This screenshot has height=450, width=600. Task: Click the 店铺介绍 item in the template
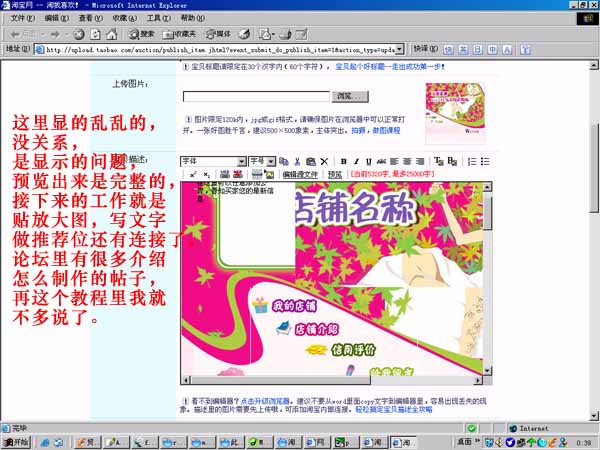pos(317,329)
